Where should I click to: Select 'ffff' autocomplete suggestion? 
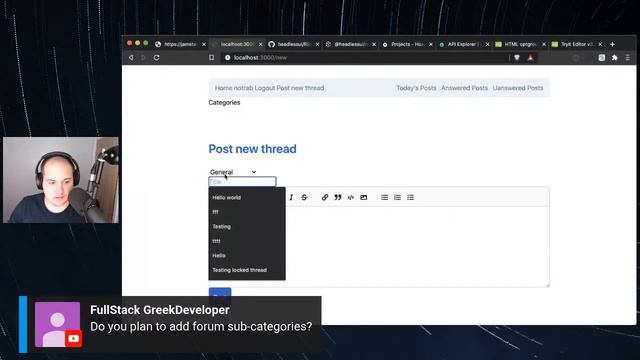[247, 241]
